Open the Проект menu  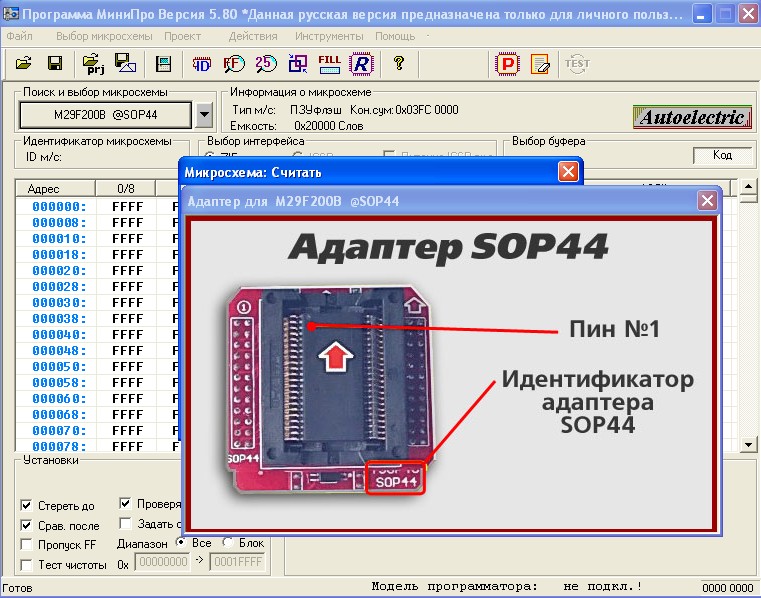tap(182, 36)
